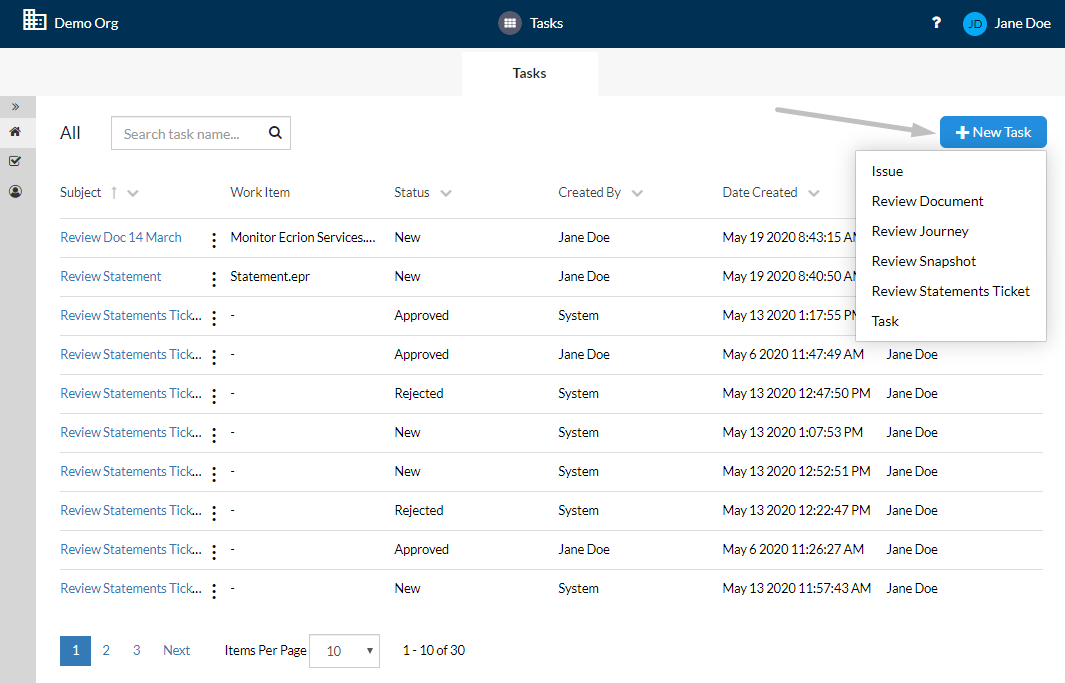Open Created By column dropdown chevron

[637, 193]
